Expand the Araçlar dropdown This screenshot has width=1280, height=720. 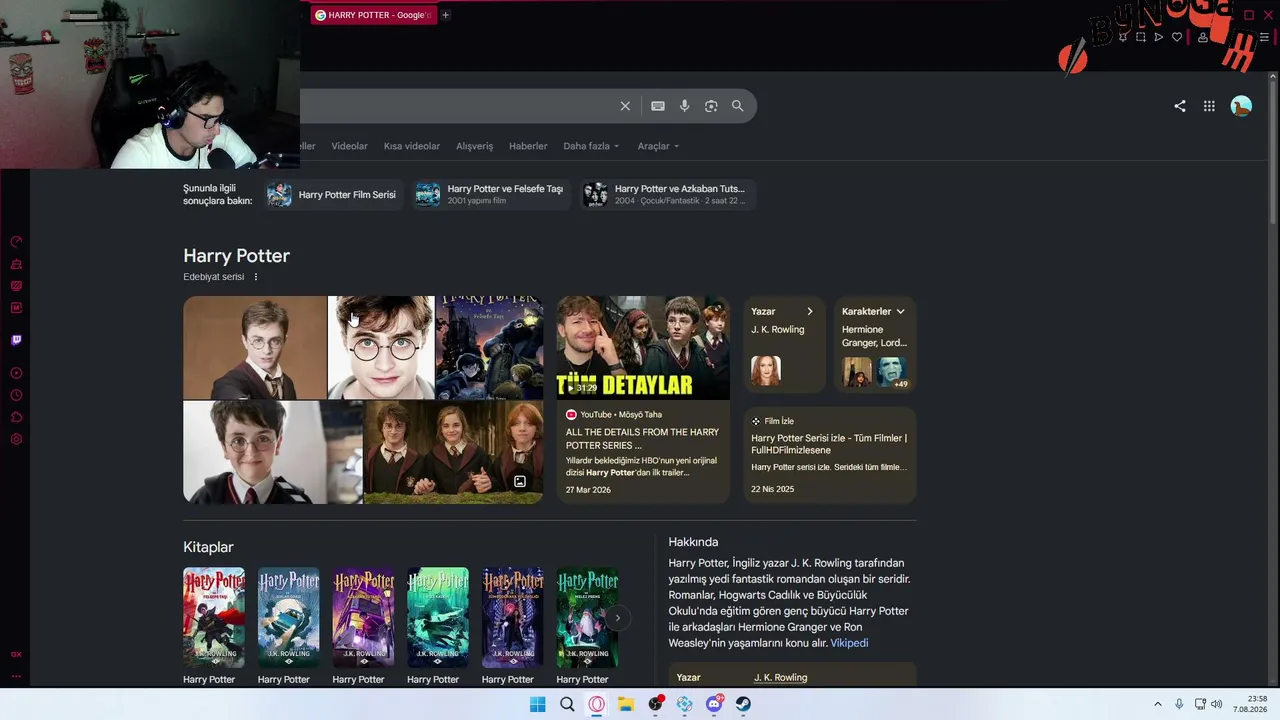[658, 146]
